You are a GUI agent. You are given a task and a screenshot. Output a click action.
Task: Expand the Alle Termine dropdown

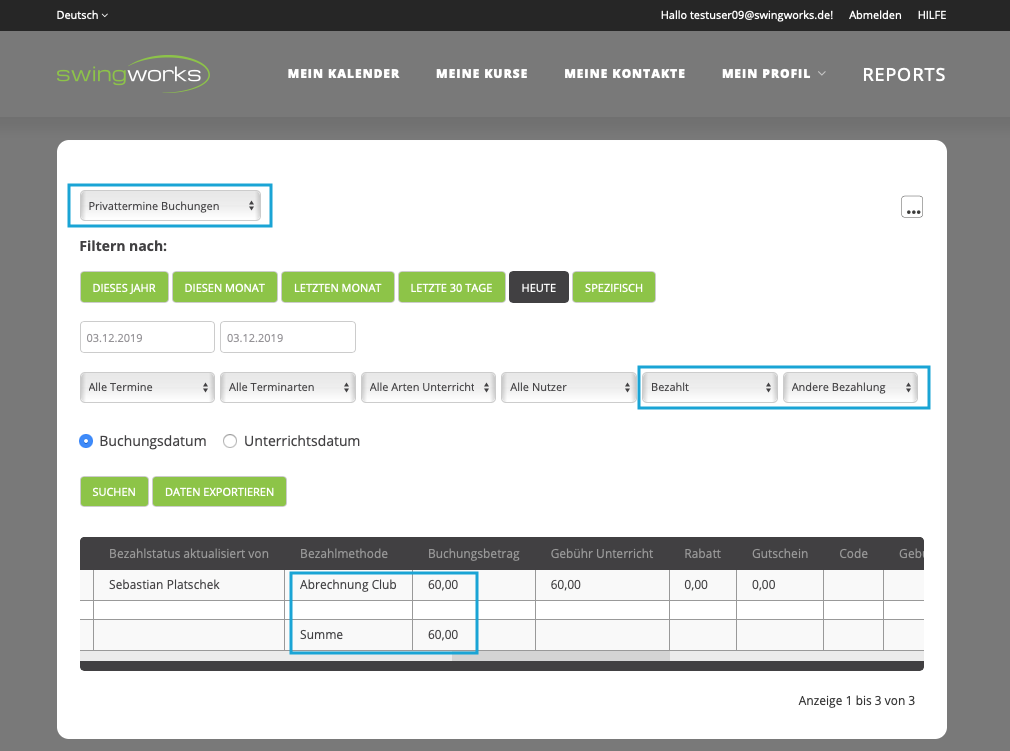[x=147, y=387]
